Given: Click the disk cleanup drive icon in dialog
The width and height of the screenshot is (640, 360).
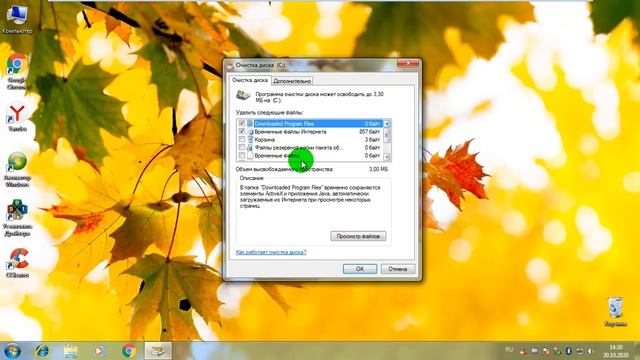Looking at the screenshot, I should click(x=243, y=96).
